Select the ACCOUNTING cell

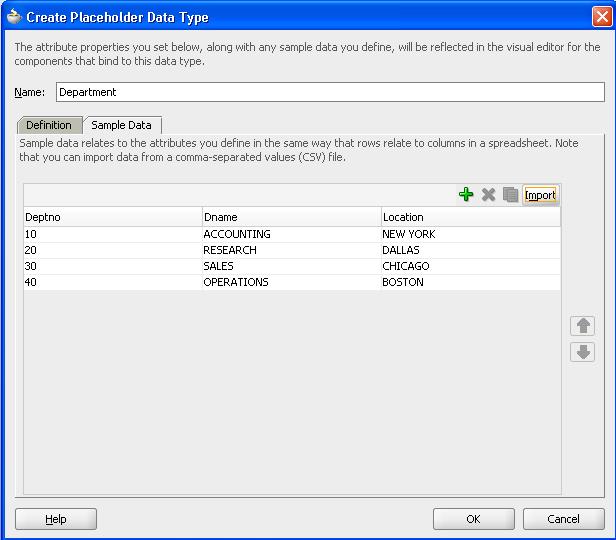point(237,234)
